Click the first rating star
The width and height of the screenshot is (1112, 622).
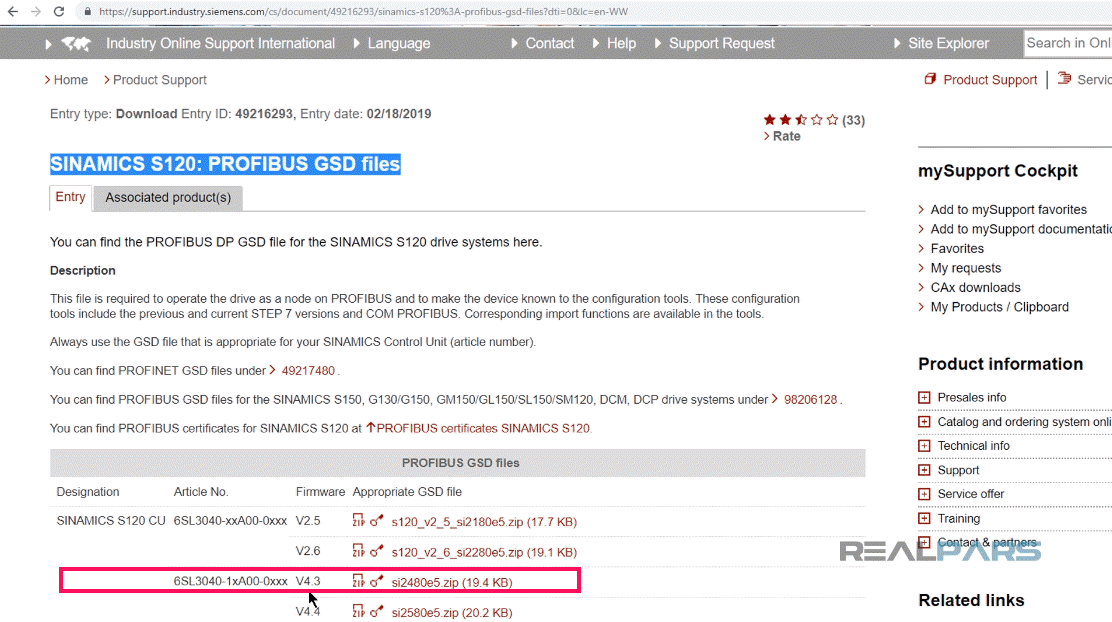[769, 120]
